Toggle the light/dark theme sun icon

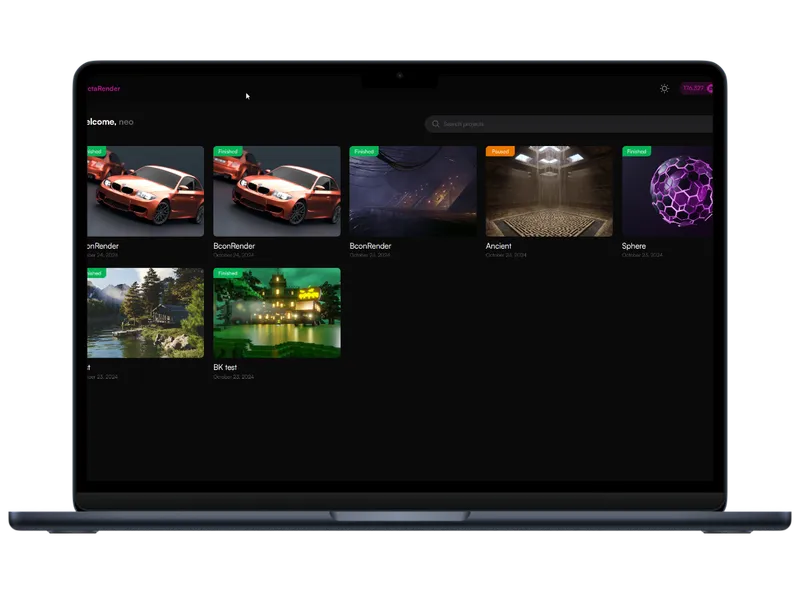tap(664, 88)
